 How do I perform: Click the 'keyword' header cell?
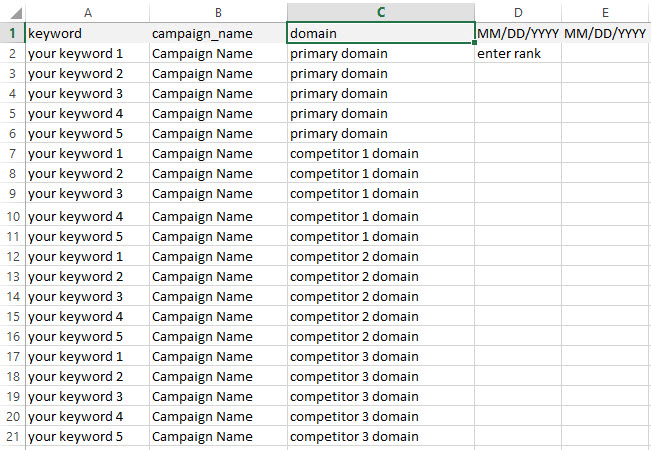pyautogui.click(x=87, y=34)
